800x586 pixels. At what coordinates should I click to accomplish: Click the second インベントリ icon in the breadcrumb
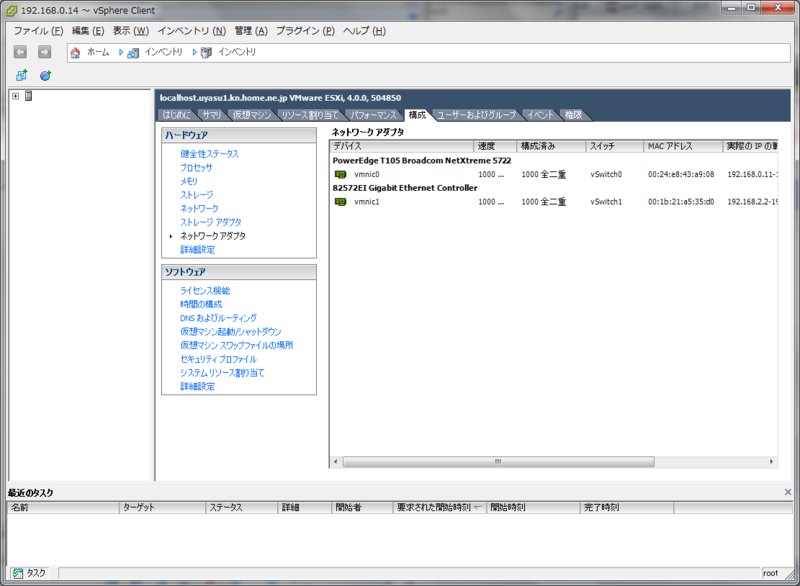(206, 53)
